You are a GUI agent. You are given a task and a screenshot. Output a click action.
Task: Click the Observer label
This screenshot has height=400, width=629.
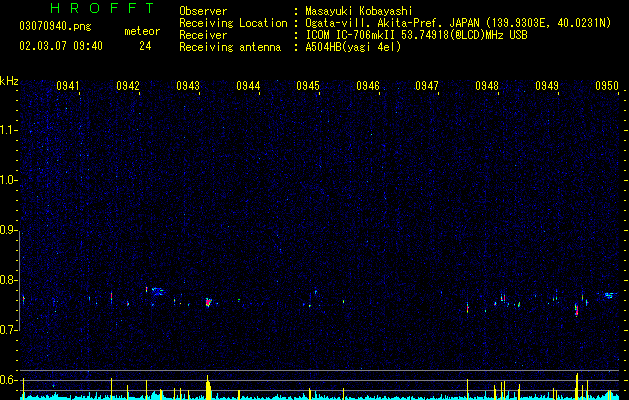pyautogui.click(x=203, y=11)
